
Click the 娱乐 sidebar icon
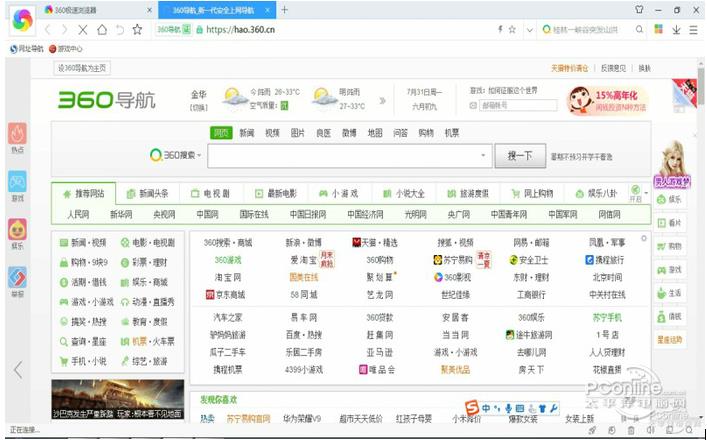click(x=17, y=232)
